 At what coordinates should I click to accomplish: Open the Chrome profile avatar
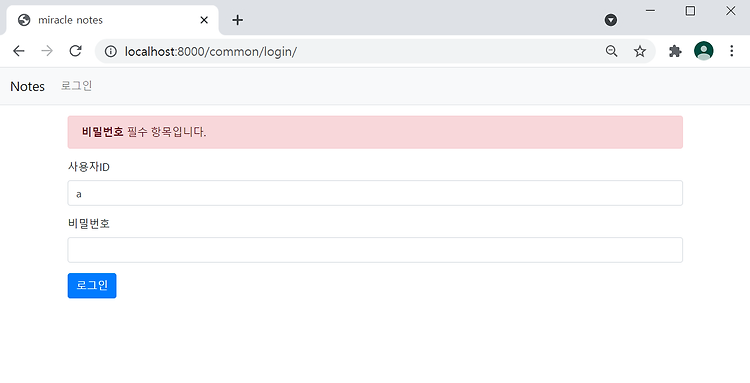pos(704,51)
